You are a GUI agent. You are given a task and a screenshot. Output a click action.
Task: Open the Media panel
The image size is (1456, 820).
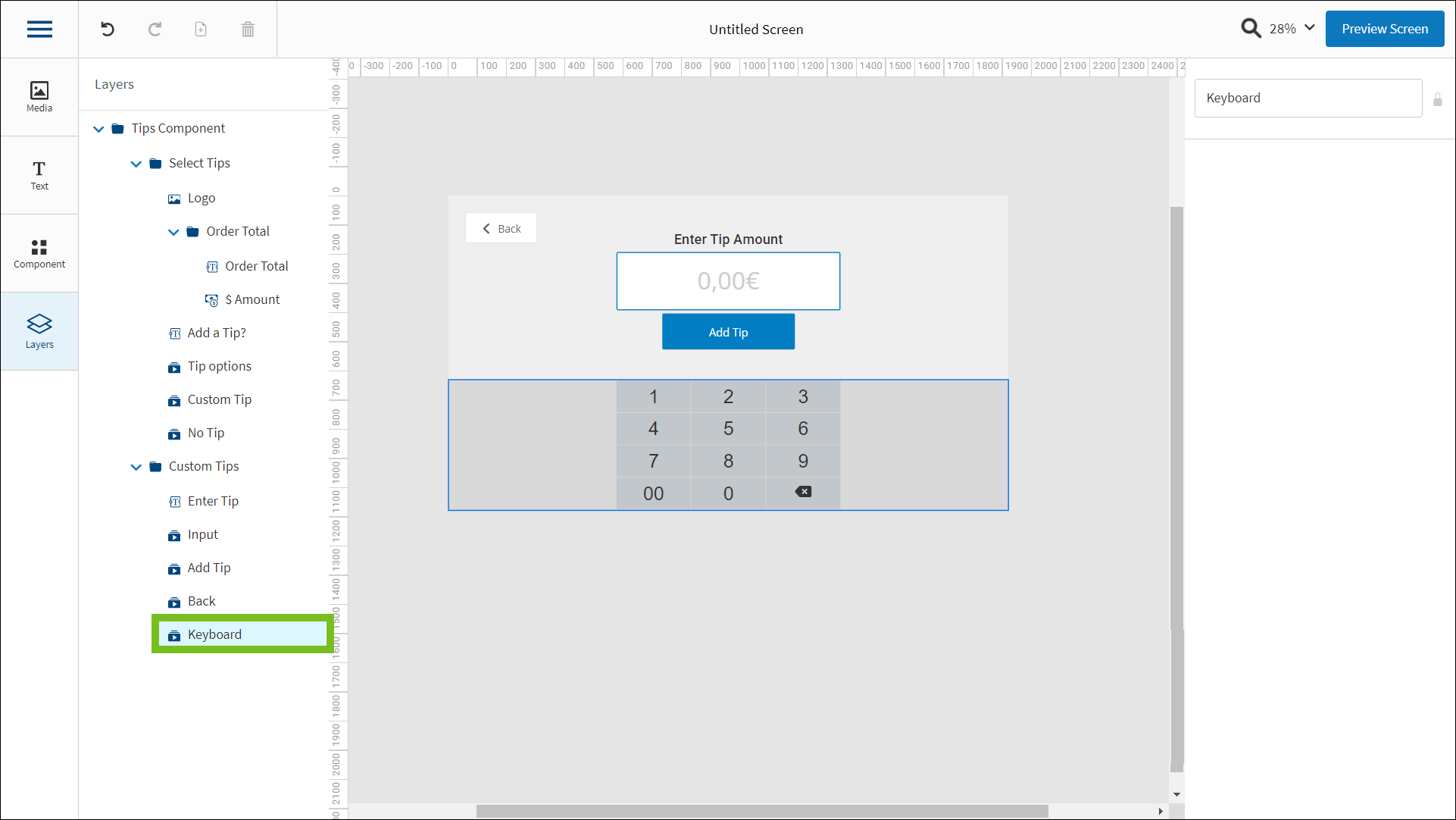click(39, 97)
